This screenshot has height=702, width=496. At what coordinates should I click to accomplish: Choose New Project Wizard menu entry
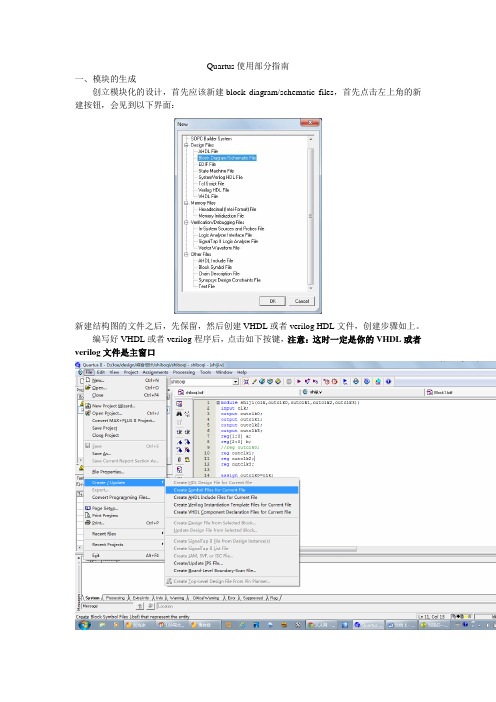click(122, 406)
